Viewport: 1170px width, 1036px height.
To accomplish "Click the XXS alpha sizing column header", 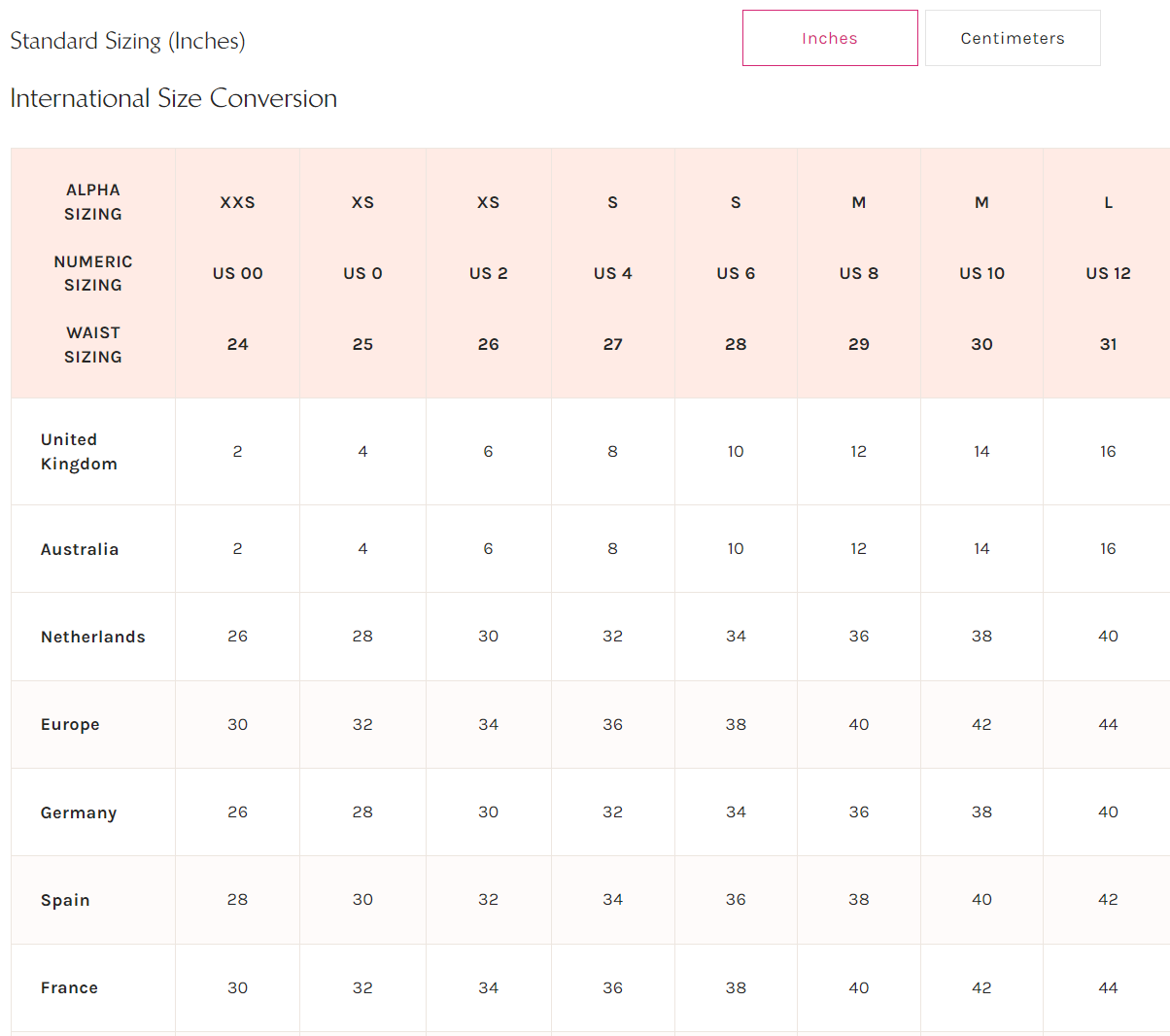I will click(x=237, y=202).
